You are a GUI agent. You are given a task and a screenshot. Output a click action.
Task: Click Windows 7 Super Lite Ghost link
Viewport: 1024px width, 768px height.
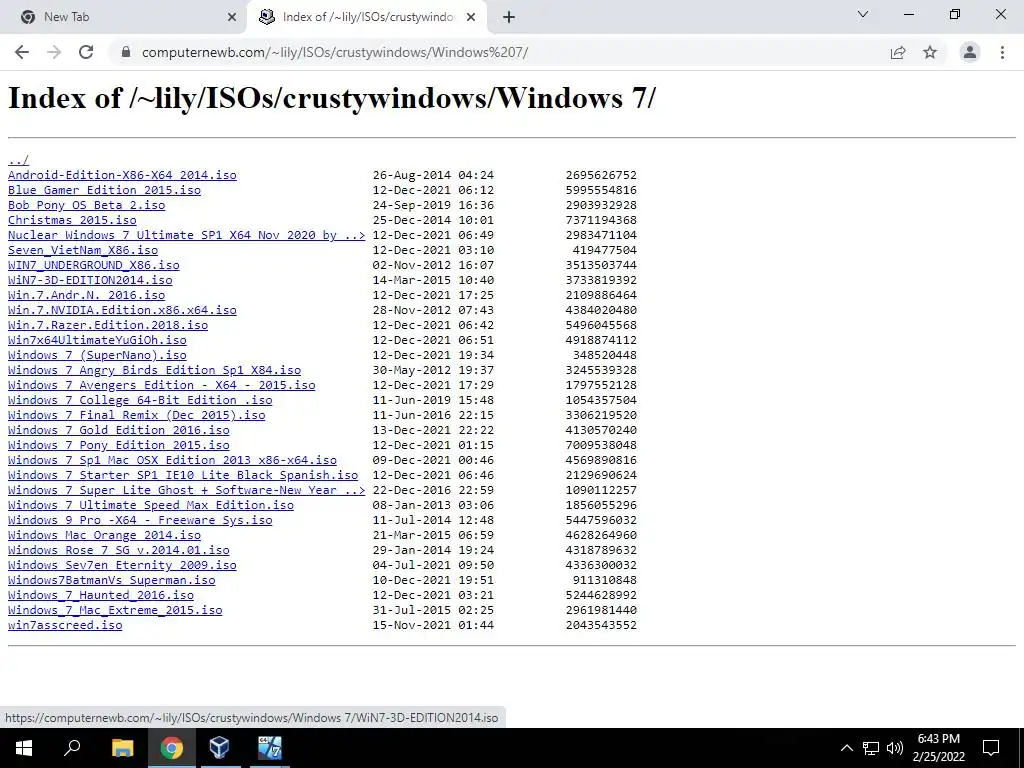coord(187,490)
